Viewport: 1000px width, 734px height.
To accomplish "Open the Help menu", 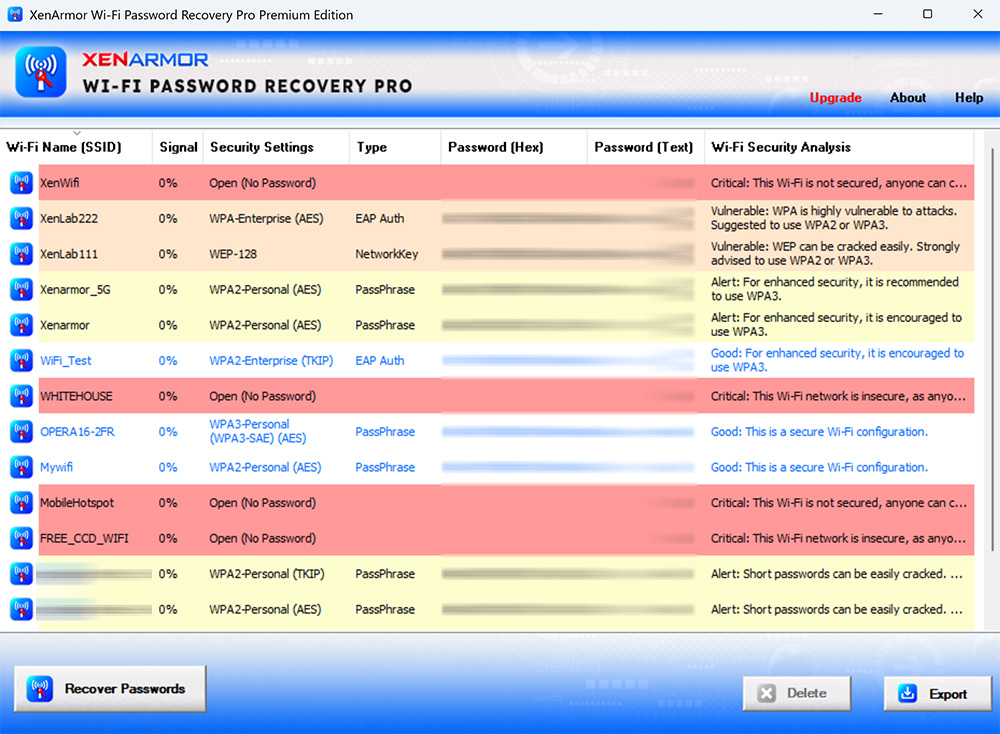I will (969, 98).
